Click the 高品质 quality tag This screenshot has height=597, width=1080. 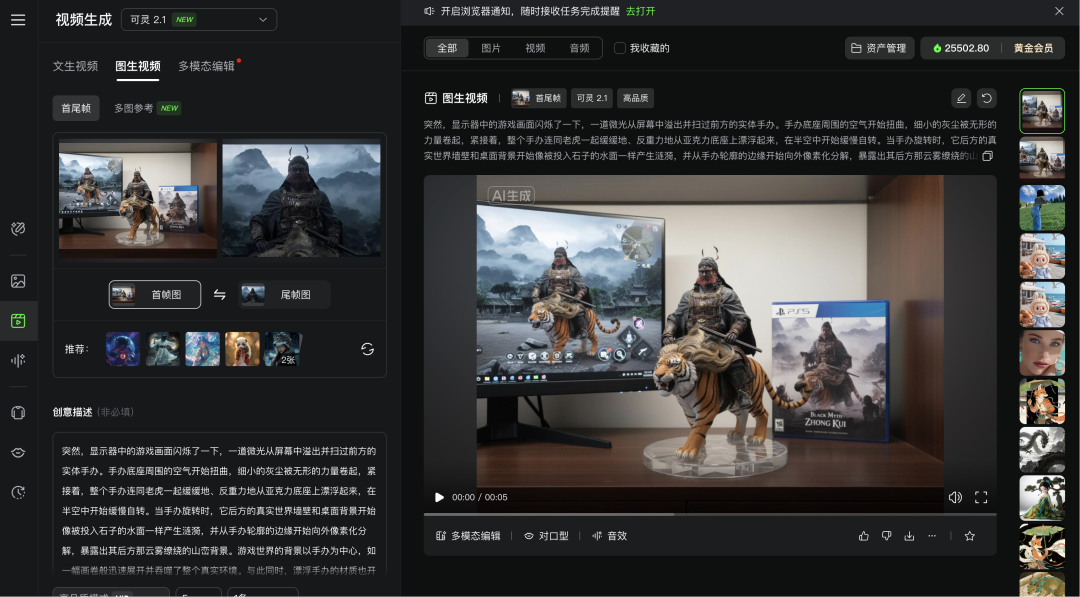[635, 98]
